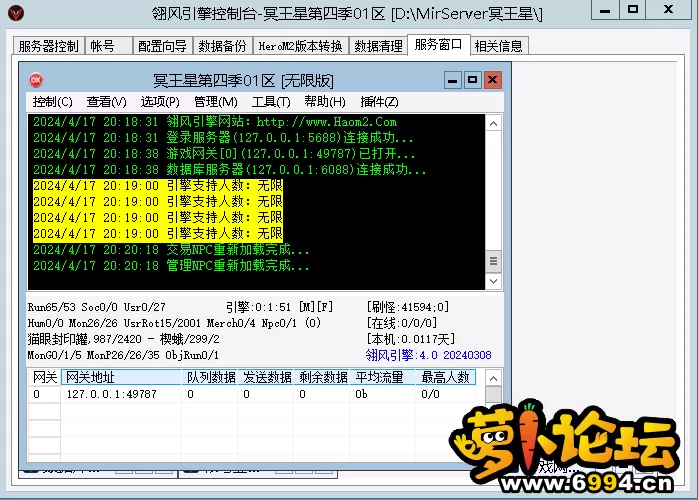The width and height of the screenshot is (698, 500).
Task: Open HeroM2版本转换 tab
Action: point(300,46)
